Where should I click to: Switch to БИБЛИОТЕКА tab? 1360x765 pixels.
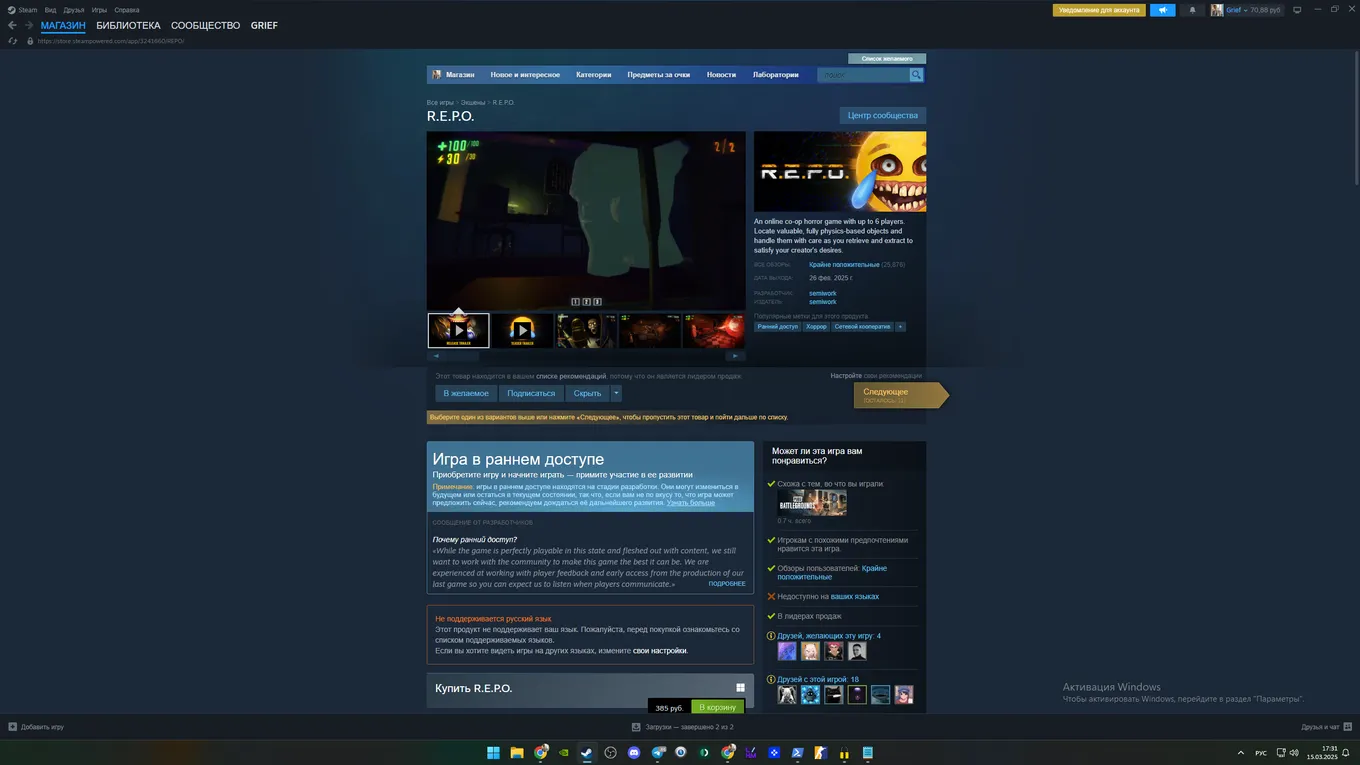(x=128, y=25)
